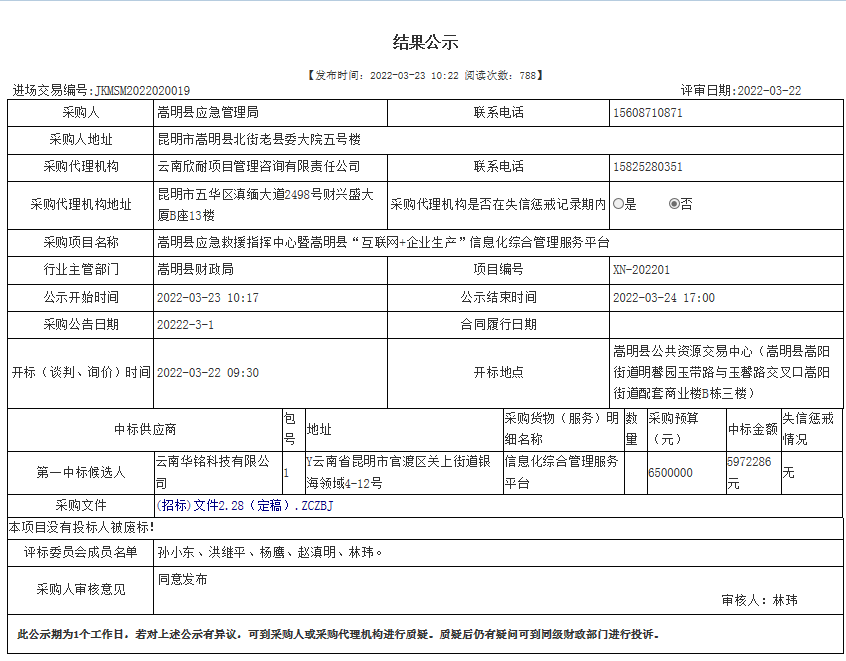Click the '结果公示' page title
The width and height of the screenshot is (846, 661).
coord(425,42)
